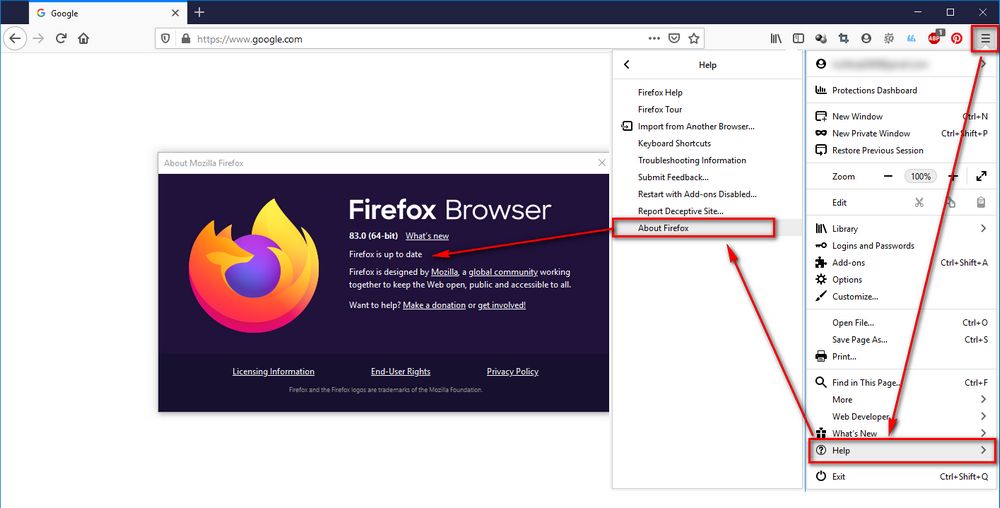Open the What's new link in About dialog
This screenshot has height=508, width=1000.
coord(427,236)
